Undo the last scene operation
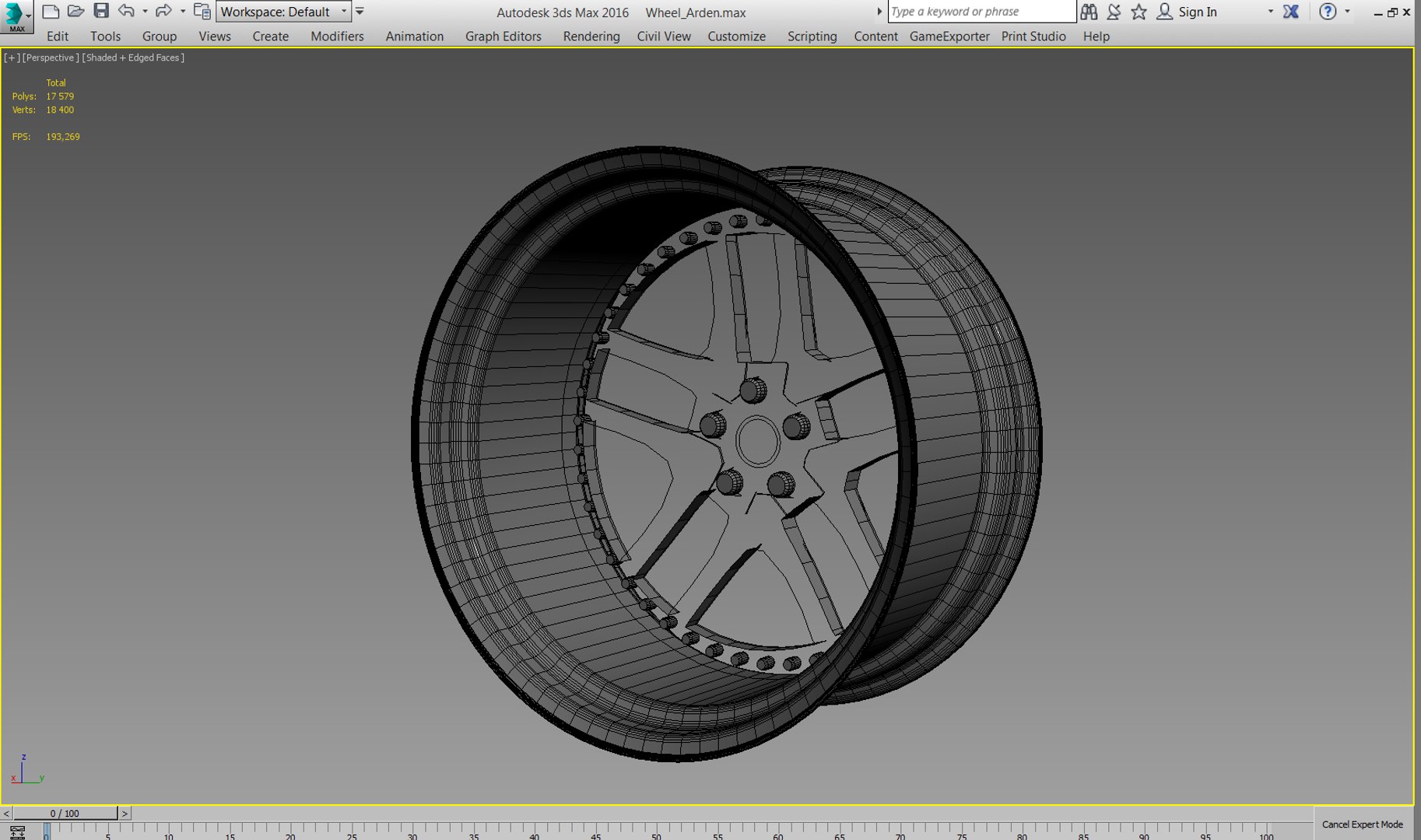This screenshot has height=840, width=1421. [126, 11]
